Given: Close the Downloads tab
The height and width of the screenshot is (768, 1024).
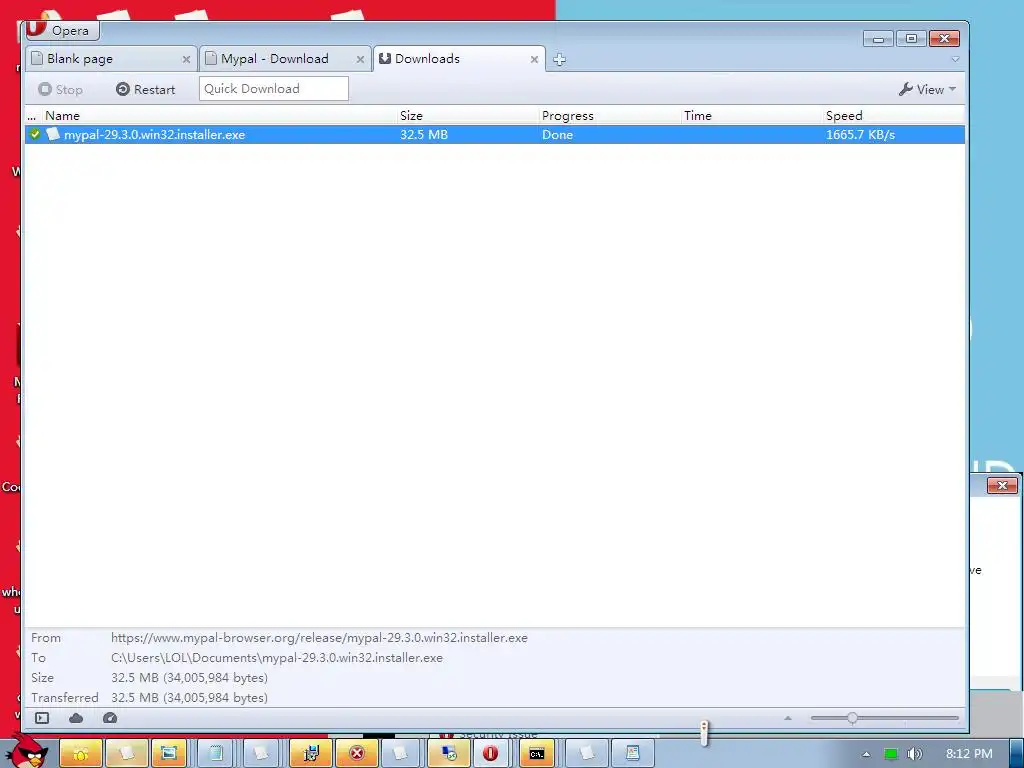Looking at the screenshot, I should (x=534, y=59).
